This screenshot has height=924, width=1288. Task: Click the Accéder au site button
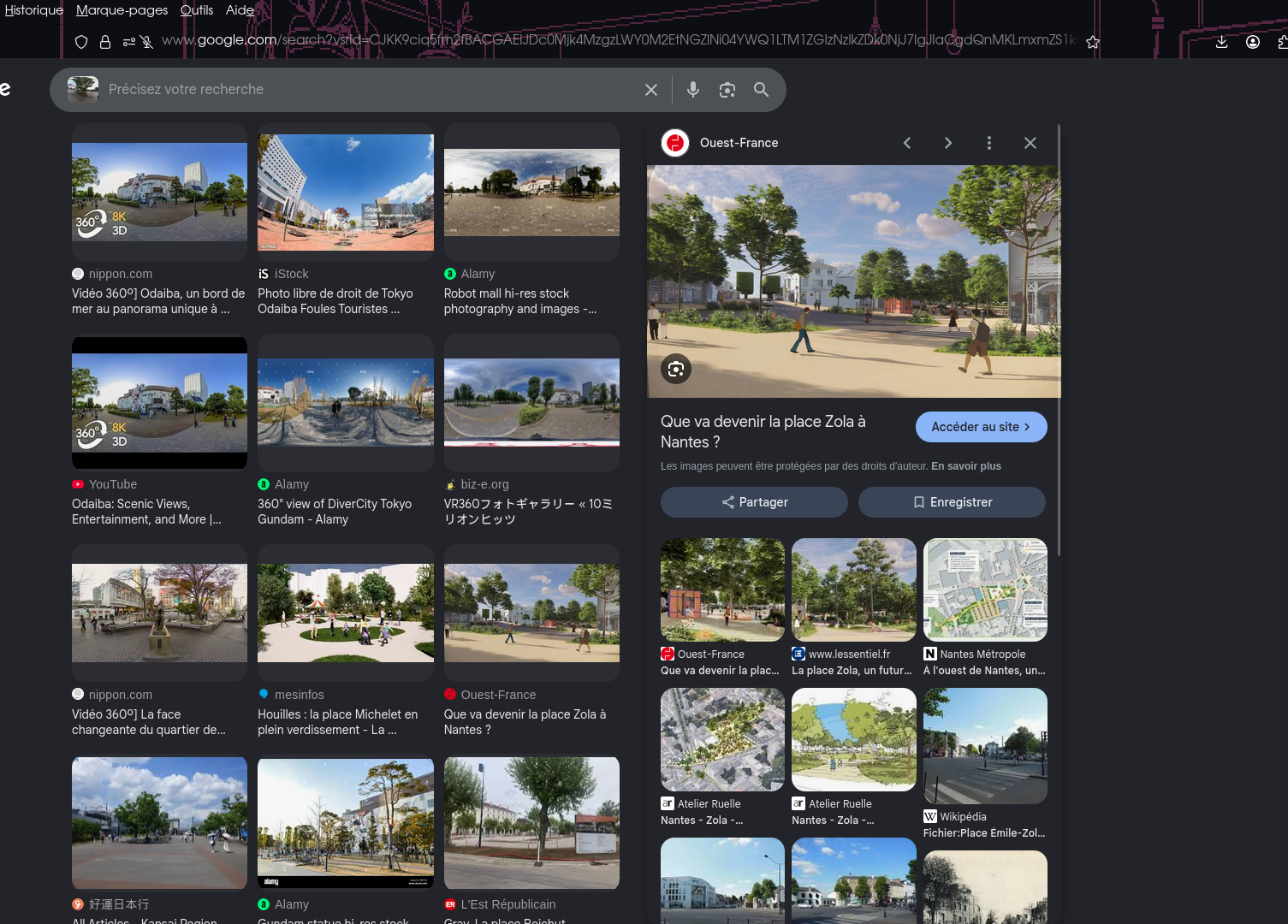coord(982,427)
